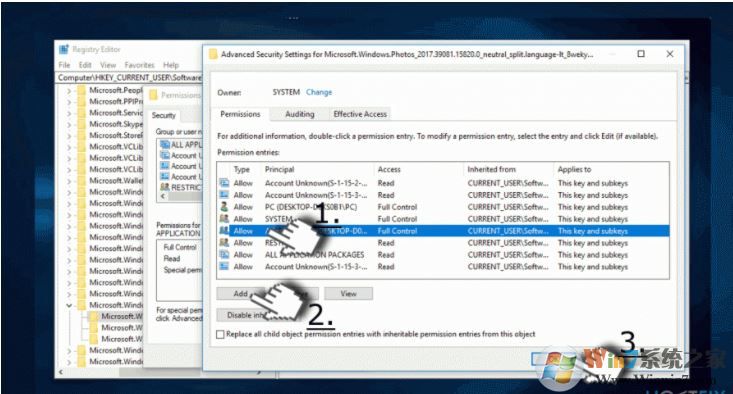733x394 pixels.
Task: Expand the Microsoft.Walle registry key
Action: click(x=69, y=181)
